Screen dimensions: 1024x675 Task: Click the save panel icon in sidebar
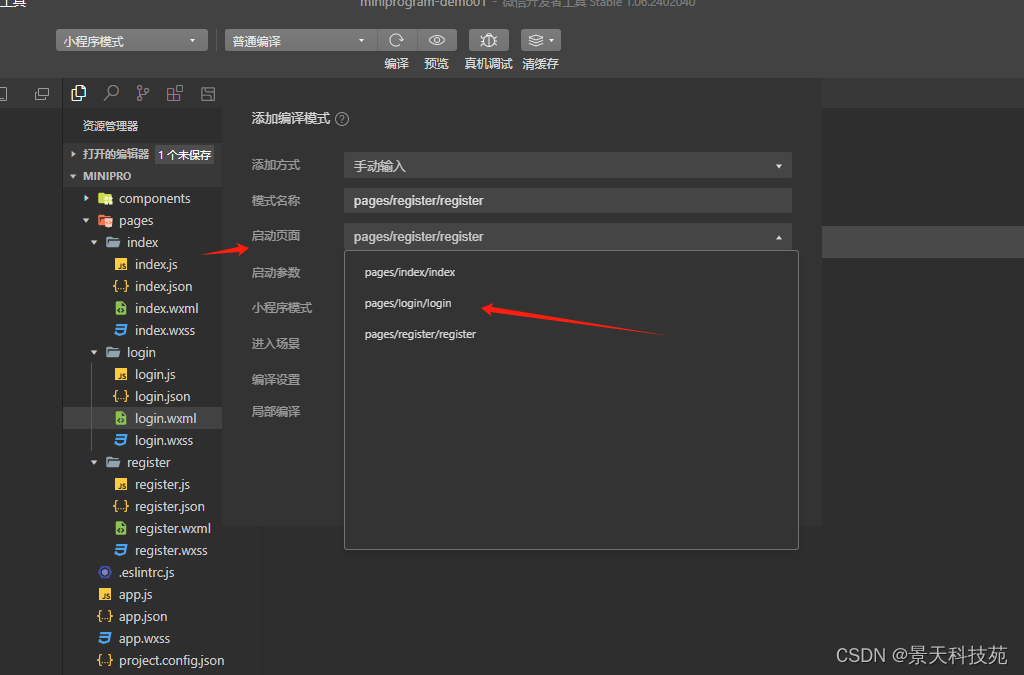208,94
